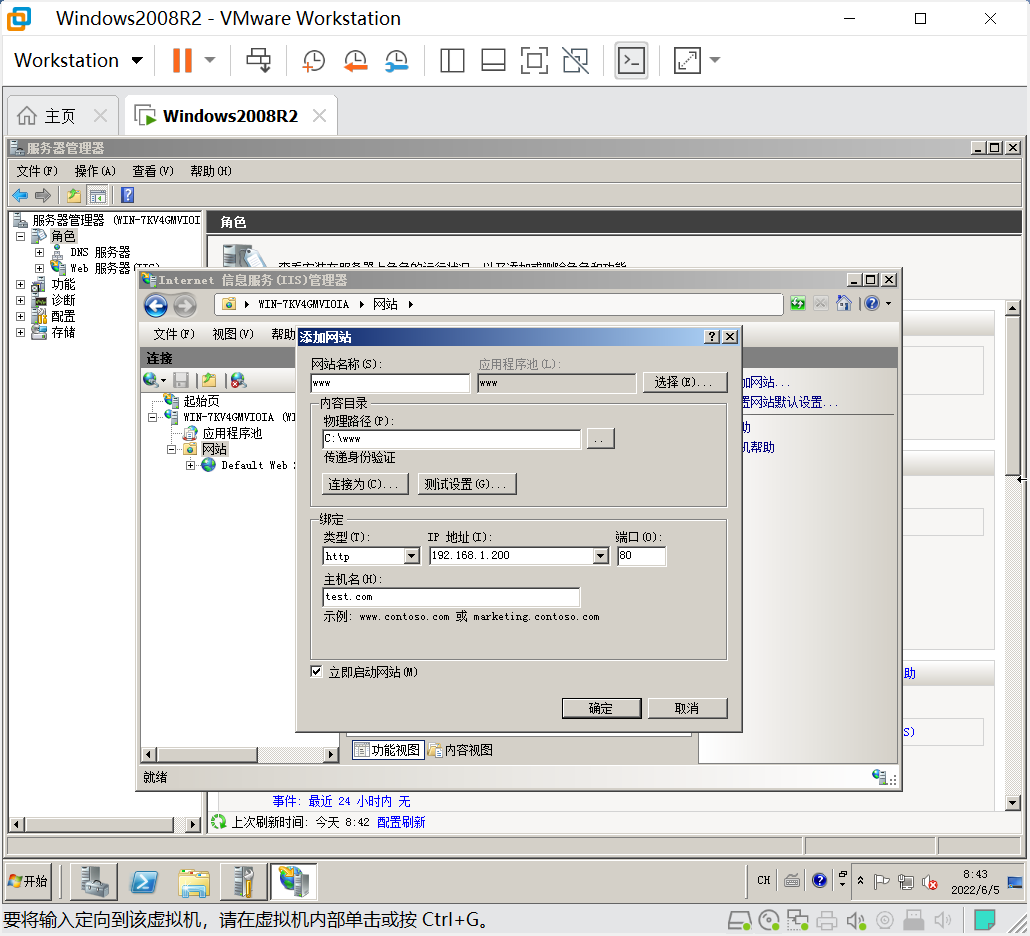Open the Workstation menu
The height and width of the screenshot is (936, 1030).
coord(78,60)
